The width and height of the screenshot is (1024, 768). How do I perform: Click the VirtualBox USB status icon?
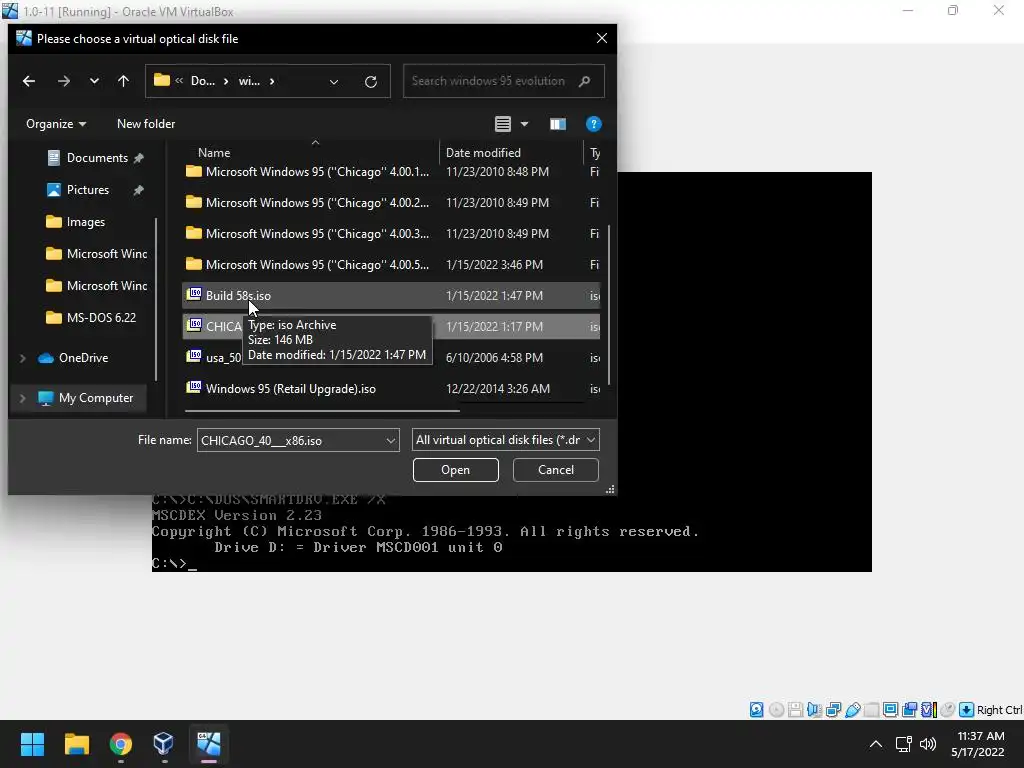coord(852,710)
